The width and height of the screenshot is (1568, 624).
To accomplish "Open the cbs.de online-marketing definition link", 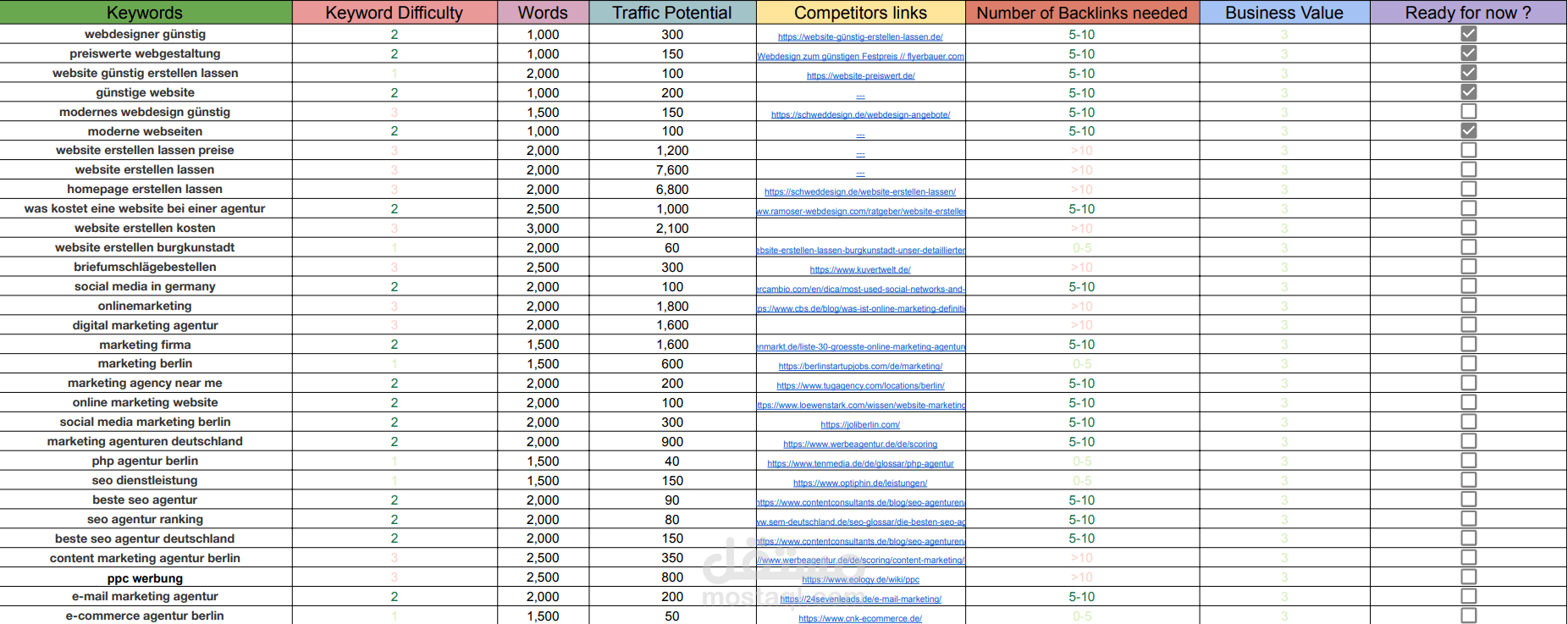I will tap(860, 309).
